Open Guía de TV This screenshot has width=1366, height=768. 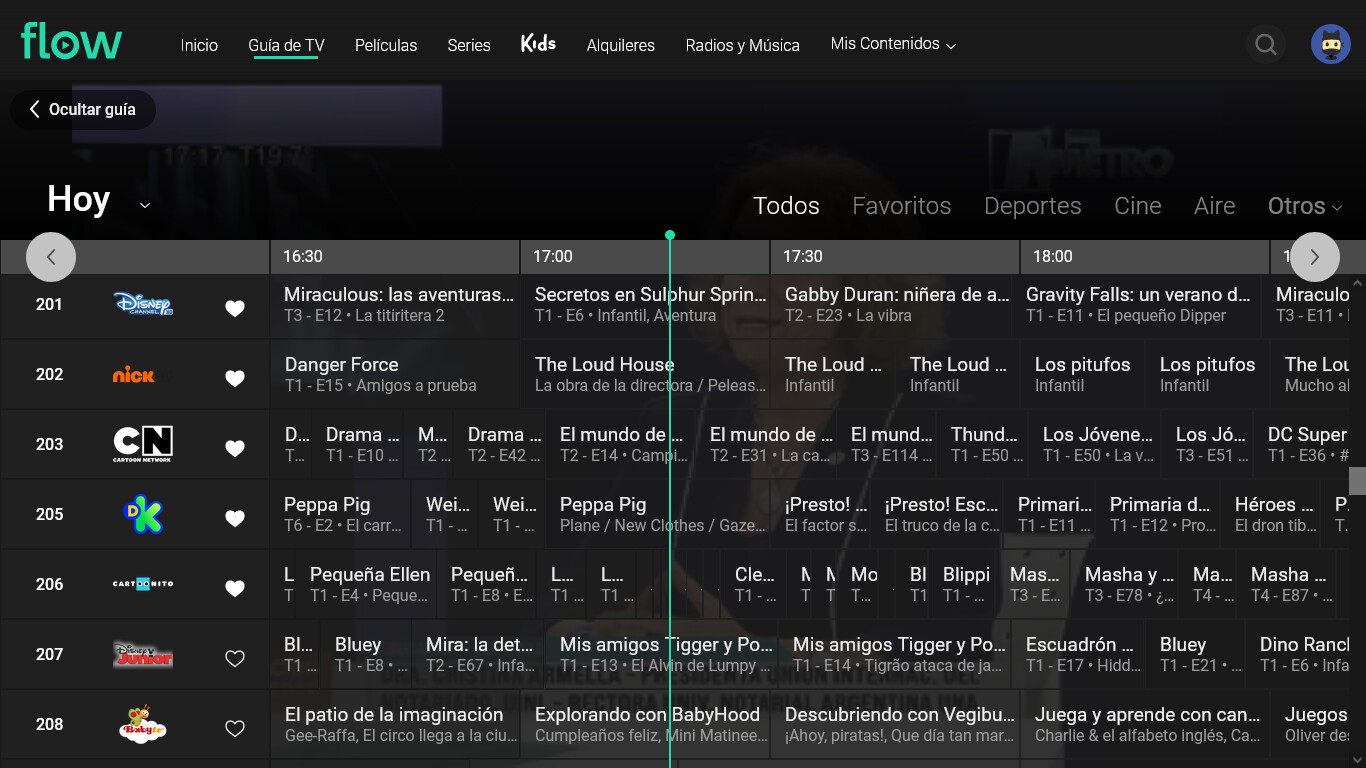pos(286,45)
